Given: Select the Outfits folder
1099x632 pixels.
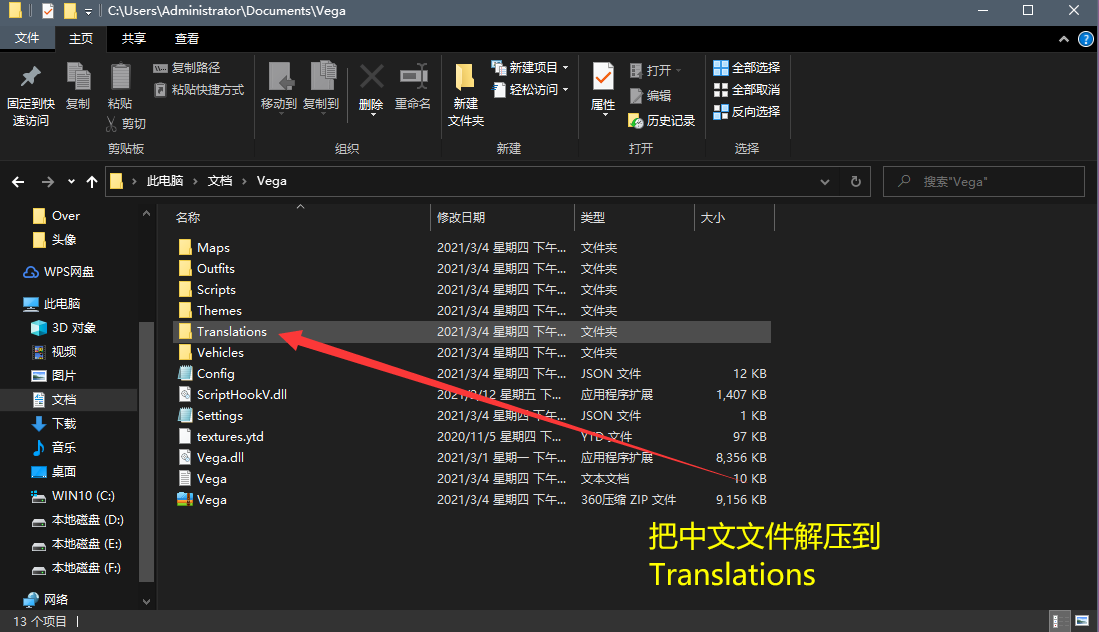Looking at the screenshot, I should click(x=472, y=268).
